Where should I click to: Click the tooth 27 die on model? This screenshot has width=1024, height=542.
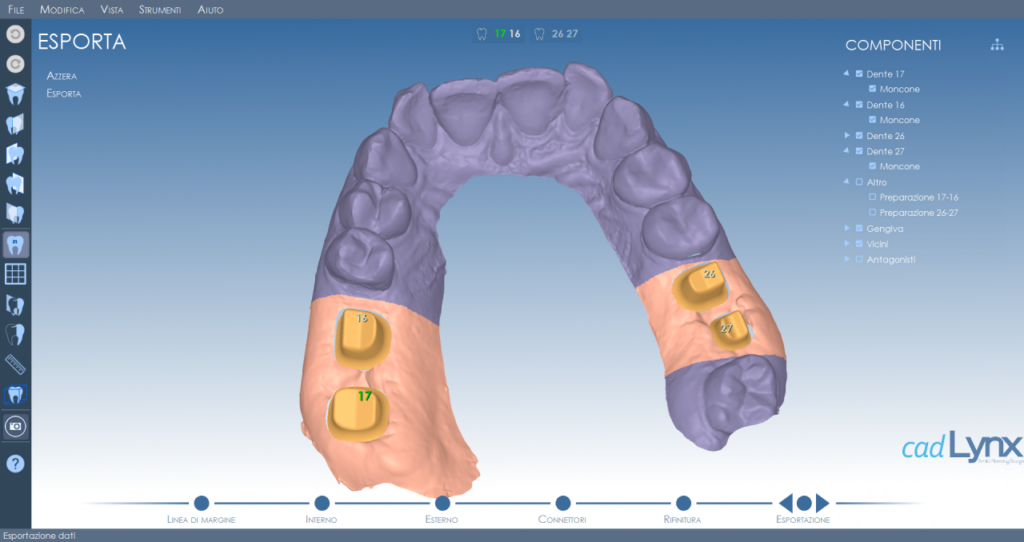[730, 330]
